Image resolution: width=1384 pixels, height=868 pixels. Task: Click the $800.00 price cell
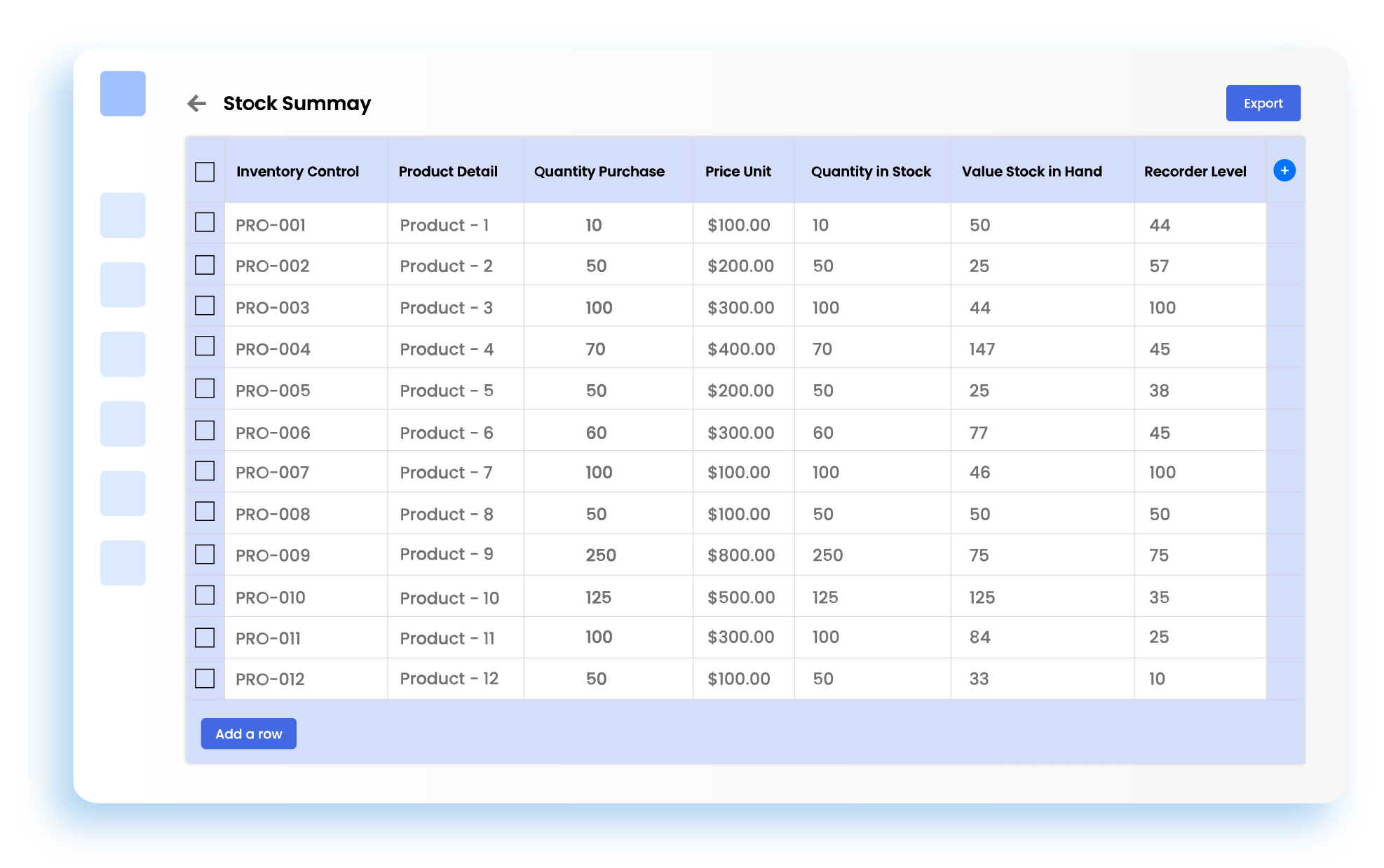point(741,555)
